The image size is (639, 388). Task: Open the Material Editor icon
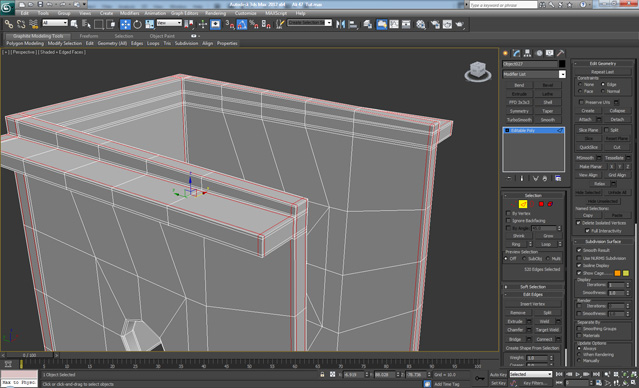coord(421,24)
